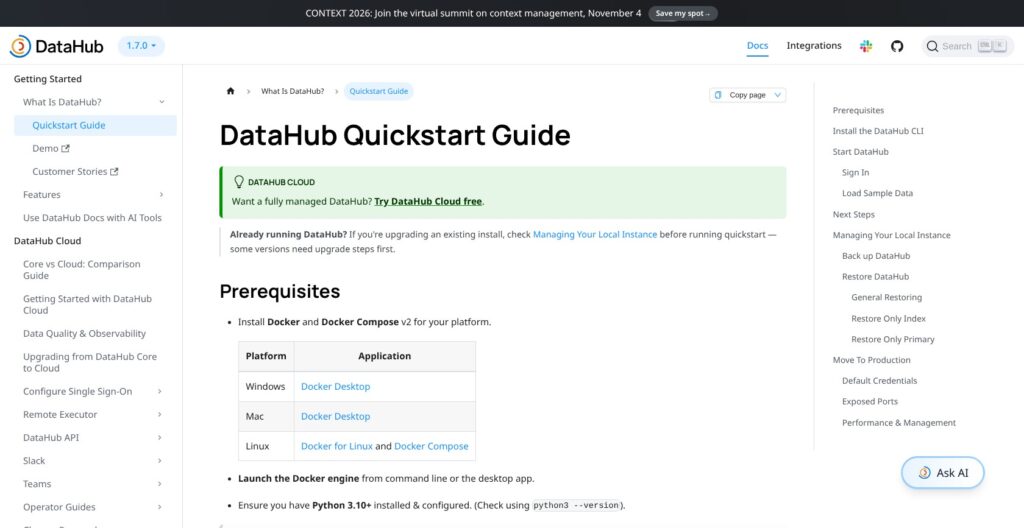This screenshot has height=528, width=1024.
Task: Click the Search input field
Action: (968, 46)
